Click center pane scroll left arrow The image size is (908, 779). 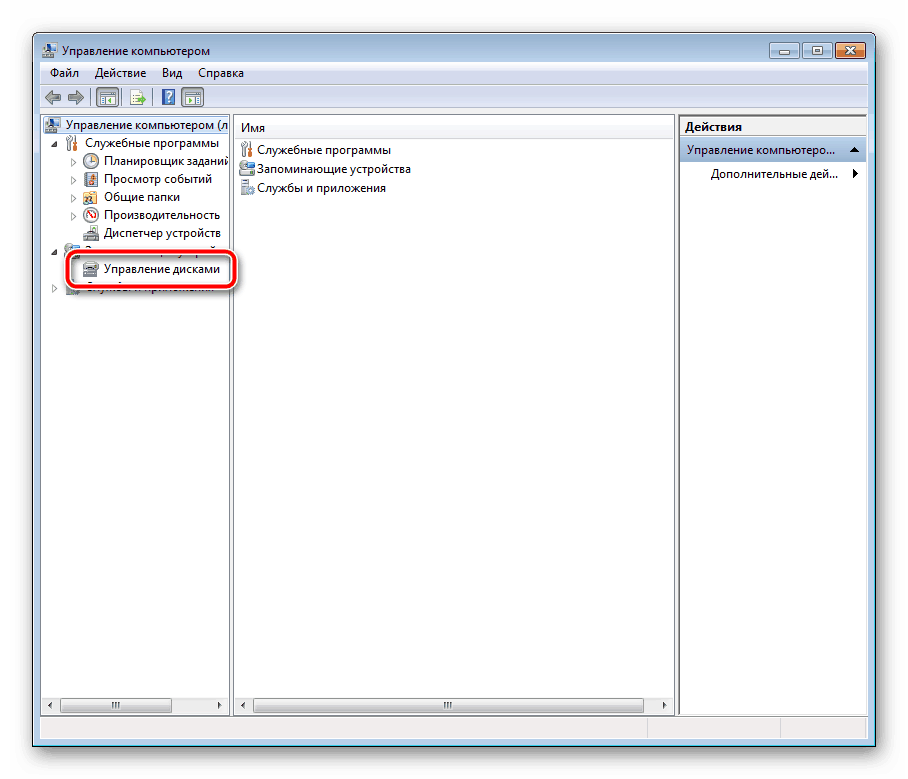tap(243, 705)
